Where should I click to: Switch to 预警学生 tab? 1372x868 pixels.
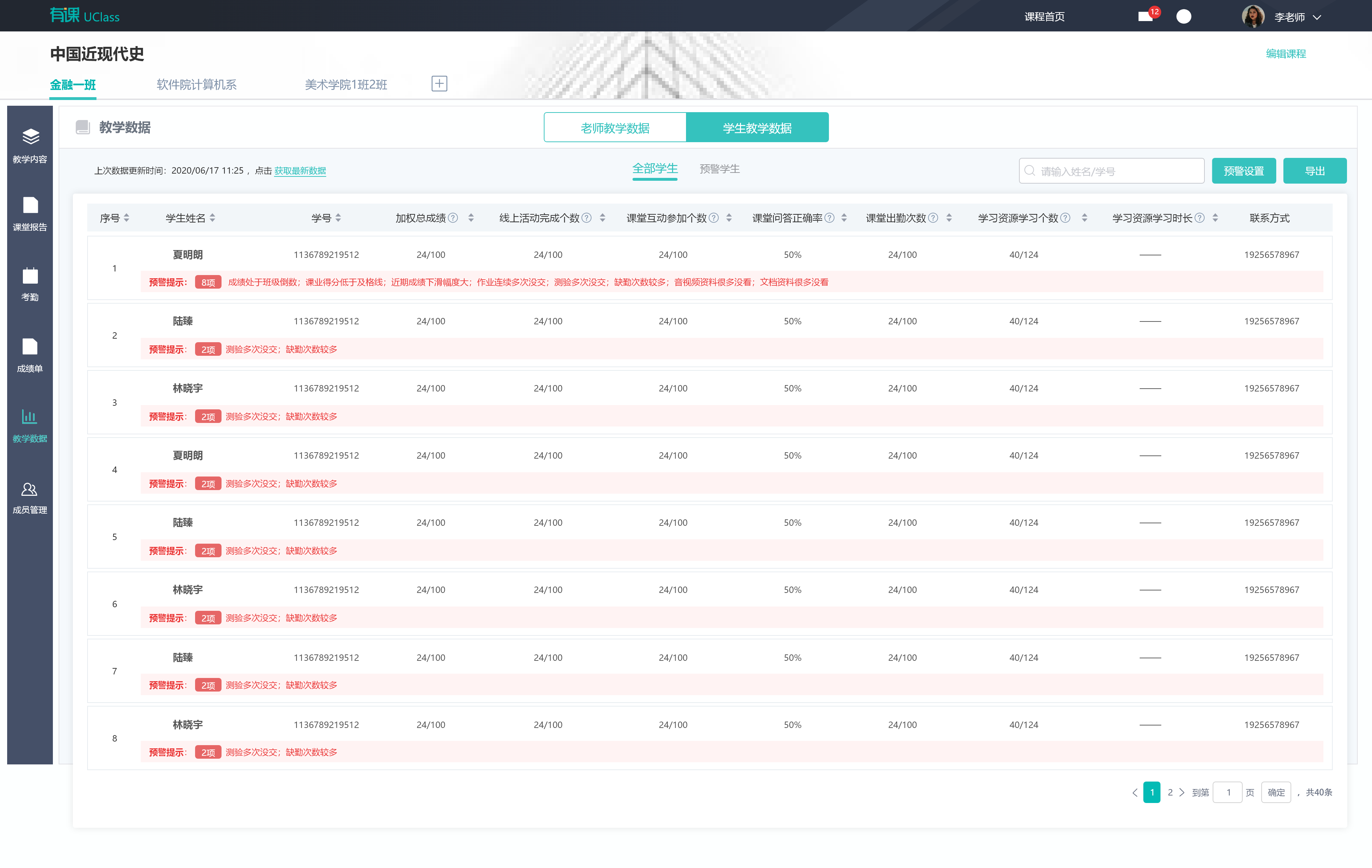pyautogui.click(x=720, y=169)
